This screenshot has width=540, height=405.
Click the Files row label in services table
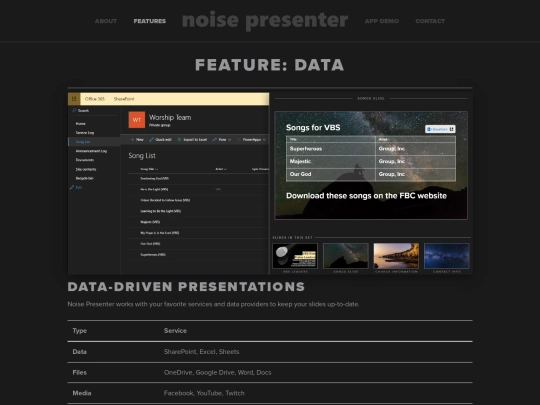(x=80, y=373)
